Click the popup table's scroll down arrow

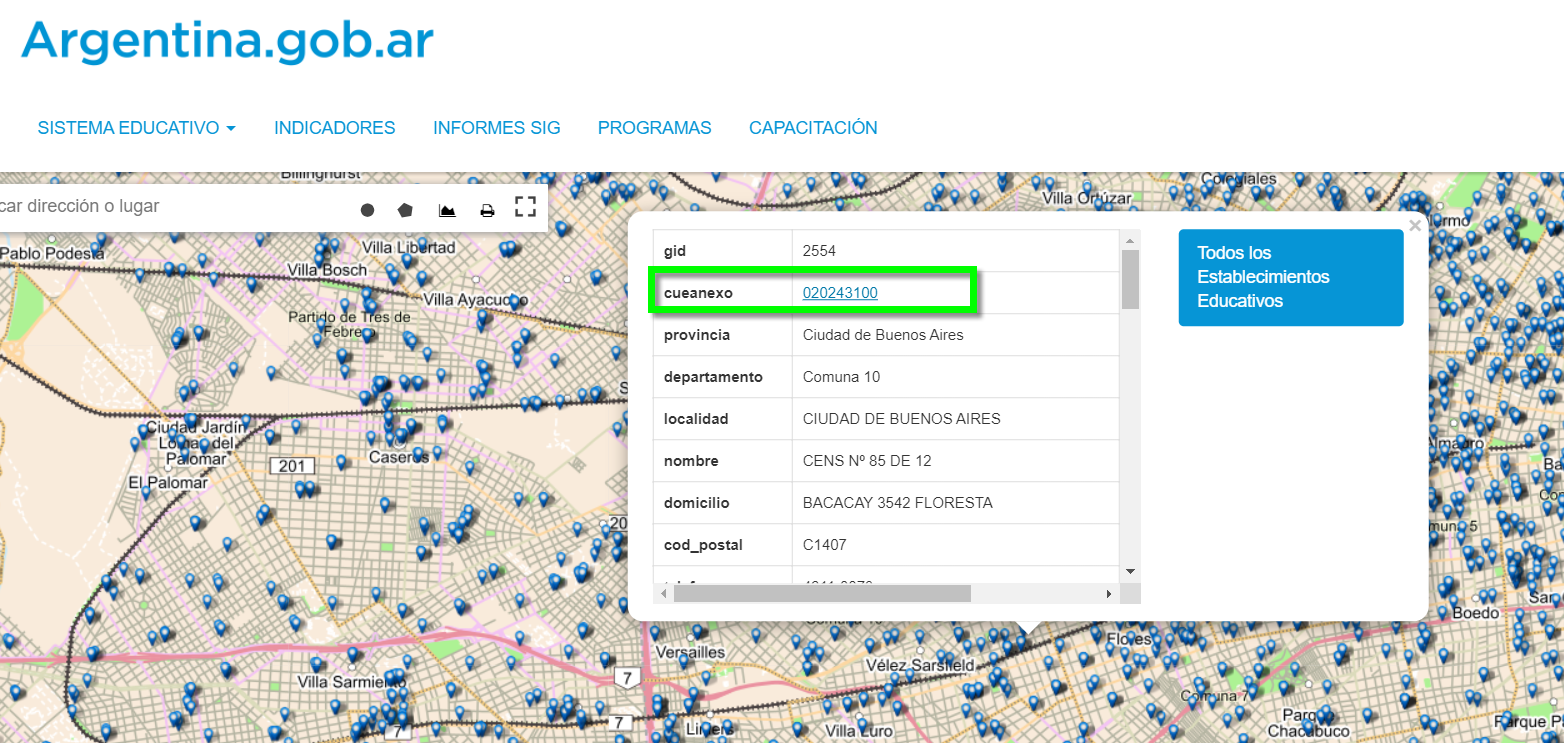tap(1131, 571)
